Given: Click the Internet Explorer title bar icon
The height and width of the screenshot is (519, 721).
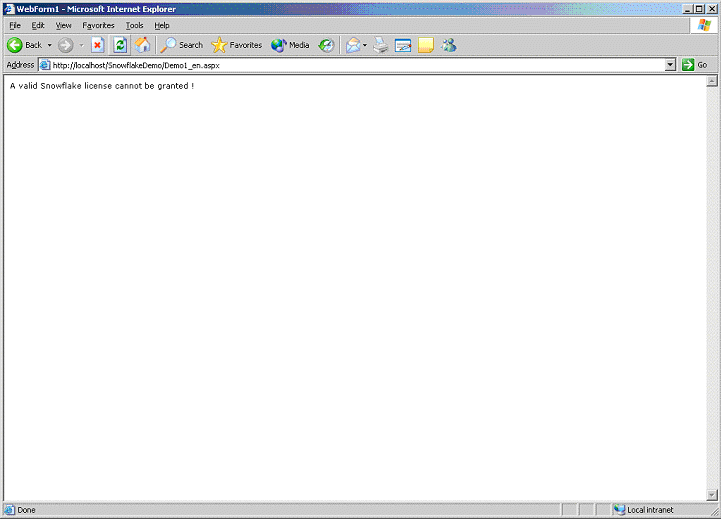Looking at the screenshot, I should pyautogui.click(x=9, y=9).
